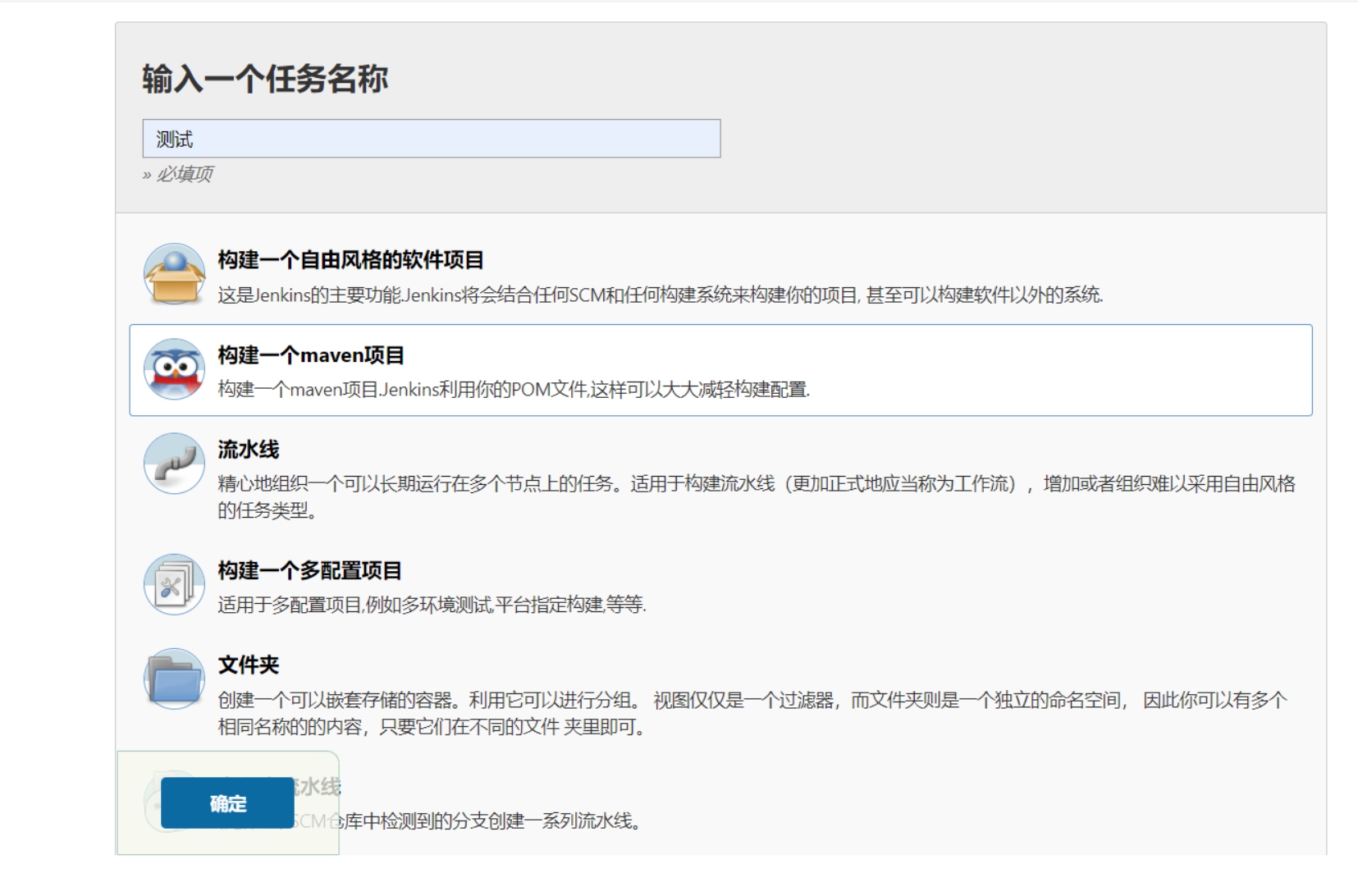This screenshot has height=896, width=1358.
Task: Click the task name input field containing 测试
Action: tap(432, 139)
